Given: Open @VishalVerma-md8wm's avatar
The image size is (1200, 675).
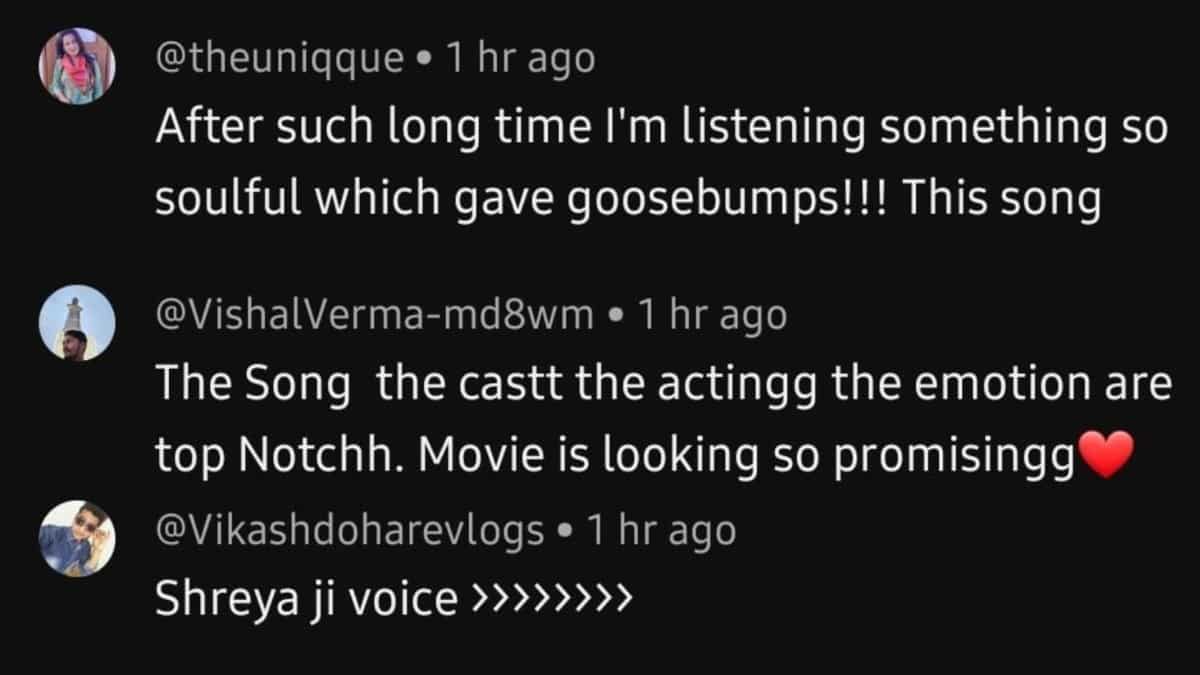Looking at the screenshot, I should click(77, 322).
